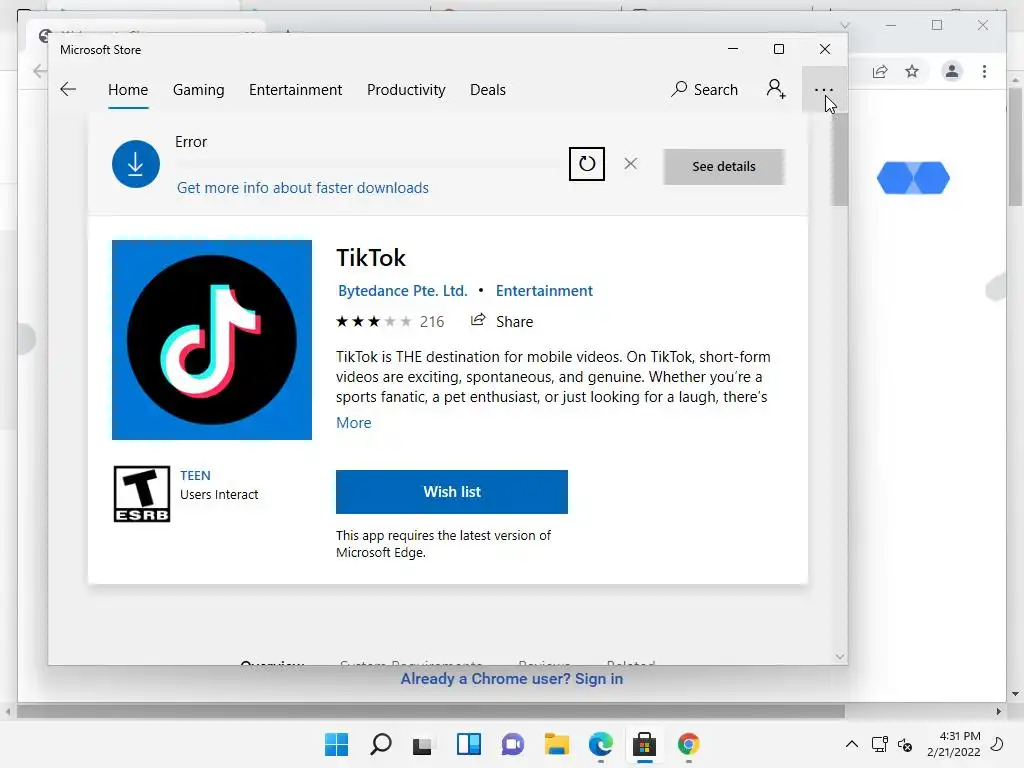Click the ESRB Teen rating badge

tap(142, 494)
